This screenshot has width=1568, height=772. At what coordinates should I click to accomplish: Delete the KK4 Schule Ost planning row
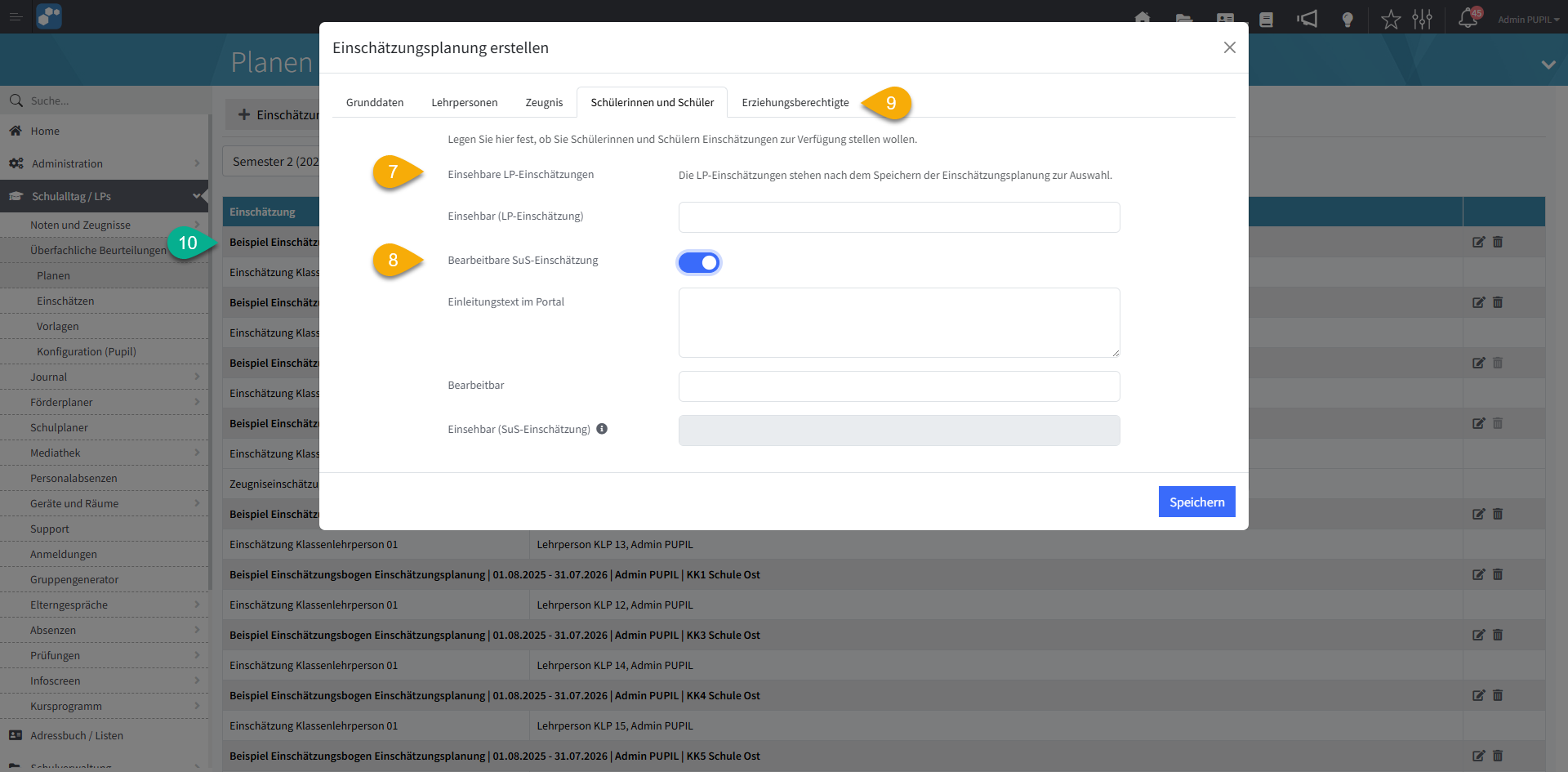pyautogui.click(x=1498, y=695)
